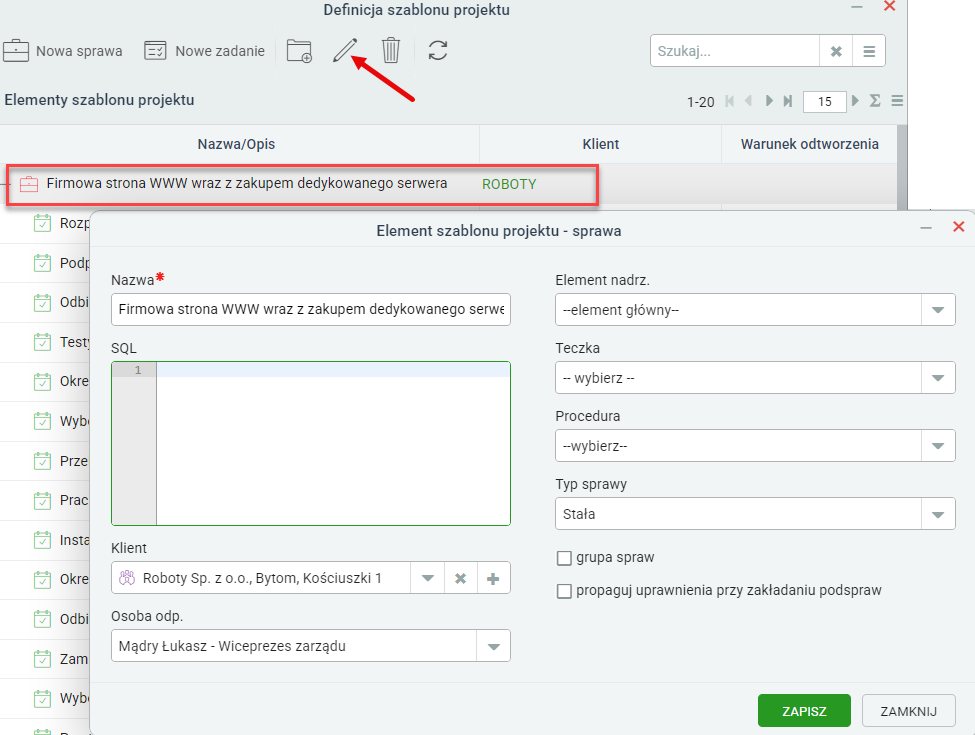The width and height of the screenshot is (975, 735).
Task: Click the arrow next to 15 field
Action: click(856, 101)
